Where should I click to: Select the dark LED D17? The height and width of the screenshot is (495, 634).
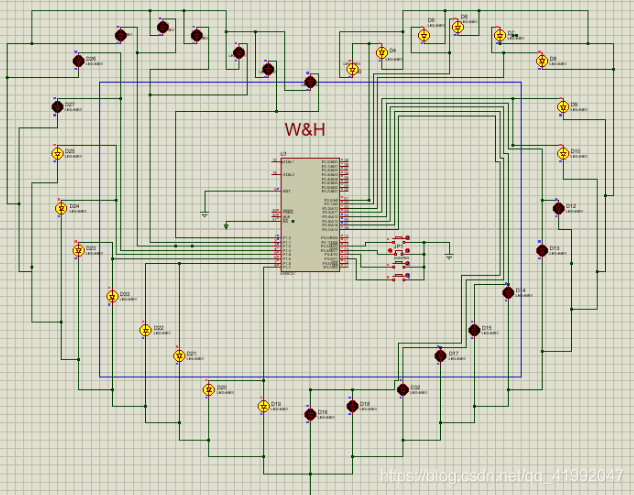click(x=440, y=355)
